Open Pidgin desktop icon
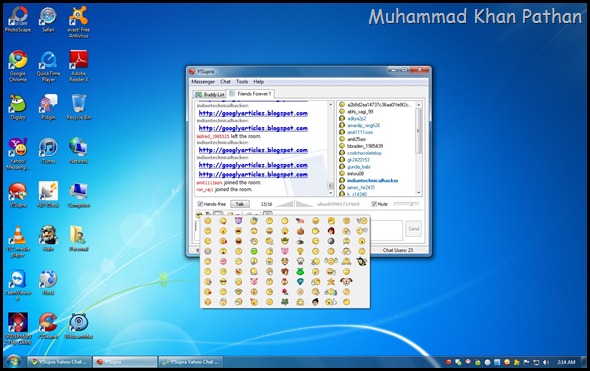 pyautogui.click(x=48, y=107)
